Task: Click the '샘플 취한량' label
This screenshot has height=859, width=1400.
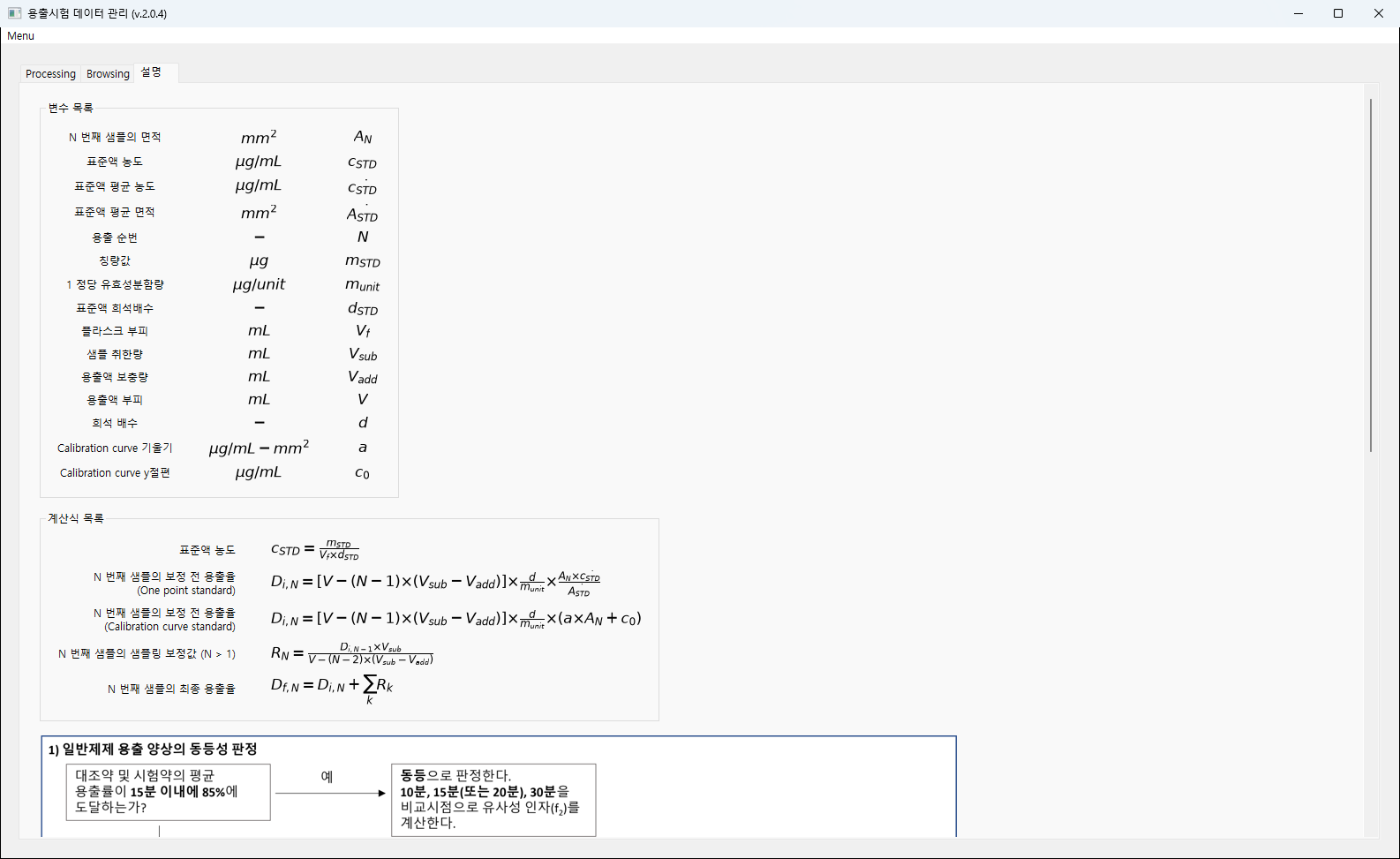Action: pos(115,354)
